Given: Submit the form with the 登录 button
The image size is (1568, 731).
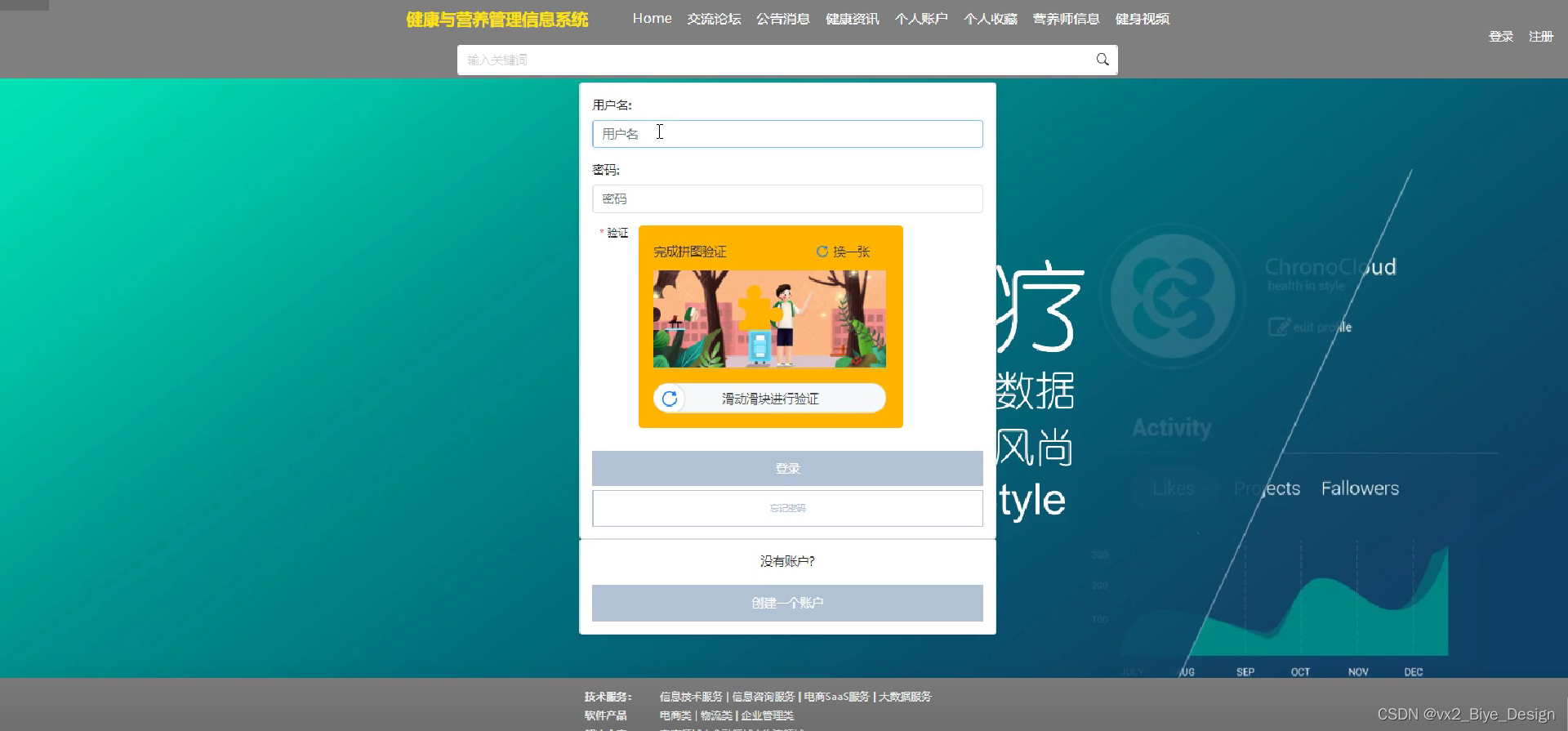Looking at the screenshot, I should click(x=787, y=468).
